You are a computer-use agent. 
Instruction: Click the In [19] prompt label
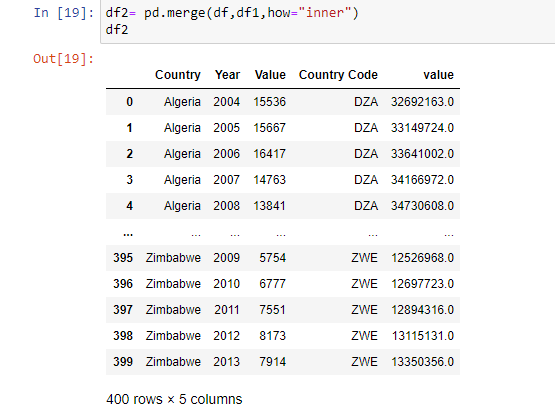64,13
